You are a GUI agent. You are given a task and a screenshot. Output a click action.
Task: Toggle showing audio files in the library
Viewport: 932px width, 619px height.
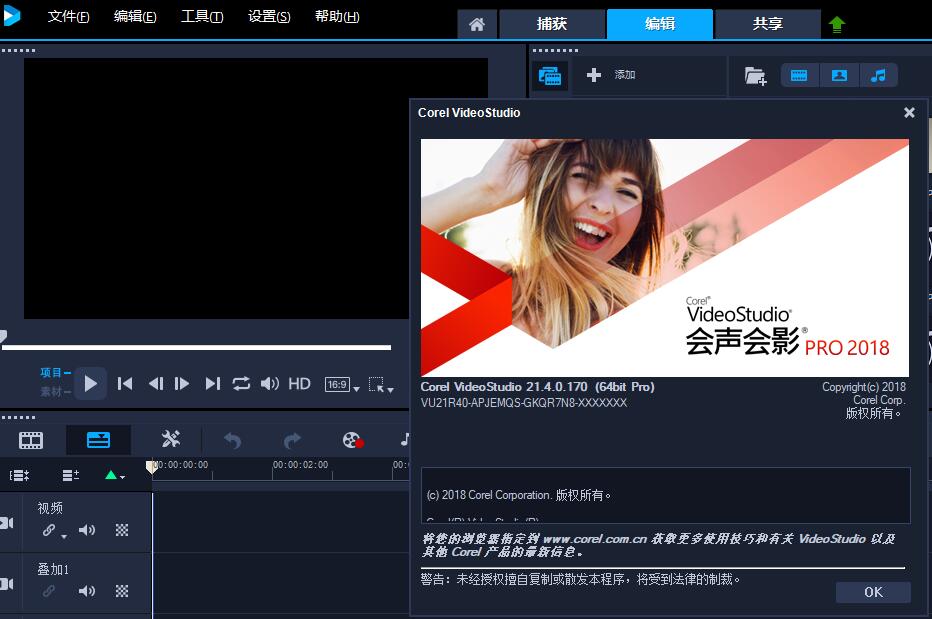(878, 76)
